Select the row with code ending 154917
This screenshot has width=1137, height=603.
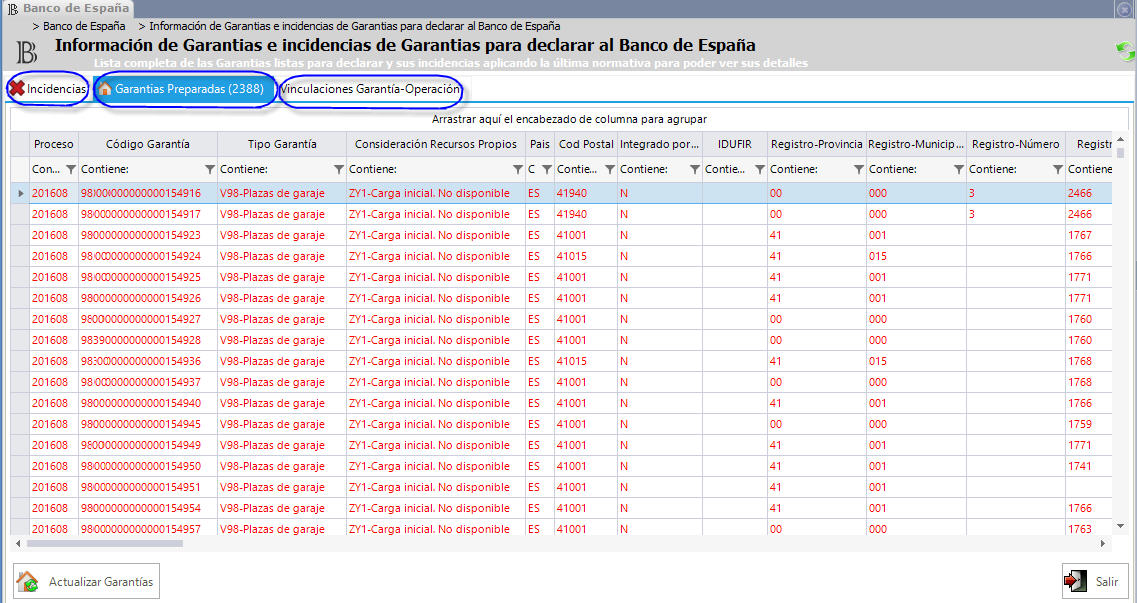point(561,215)
